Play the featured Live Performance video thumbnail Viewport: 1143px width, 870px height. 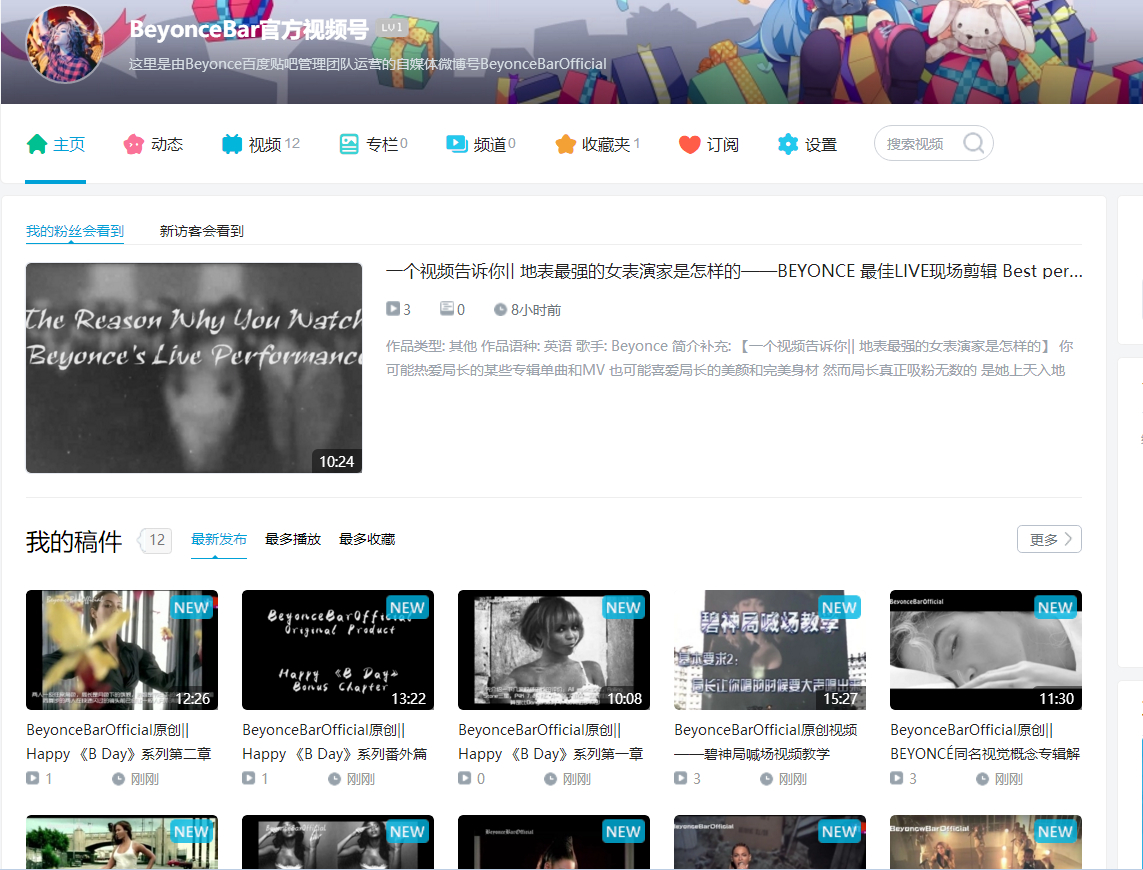194,368
